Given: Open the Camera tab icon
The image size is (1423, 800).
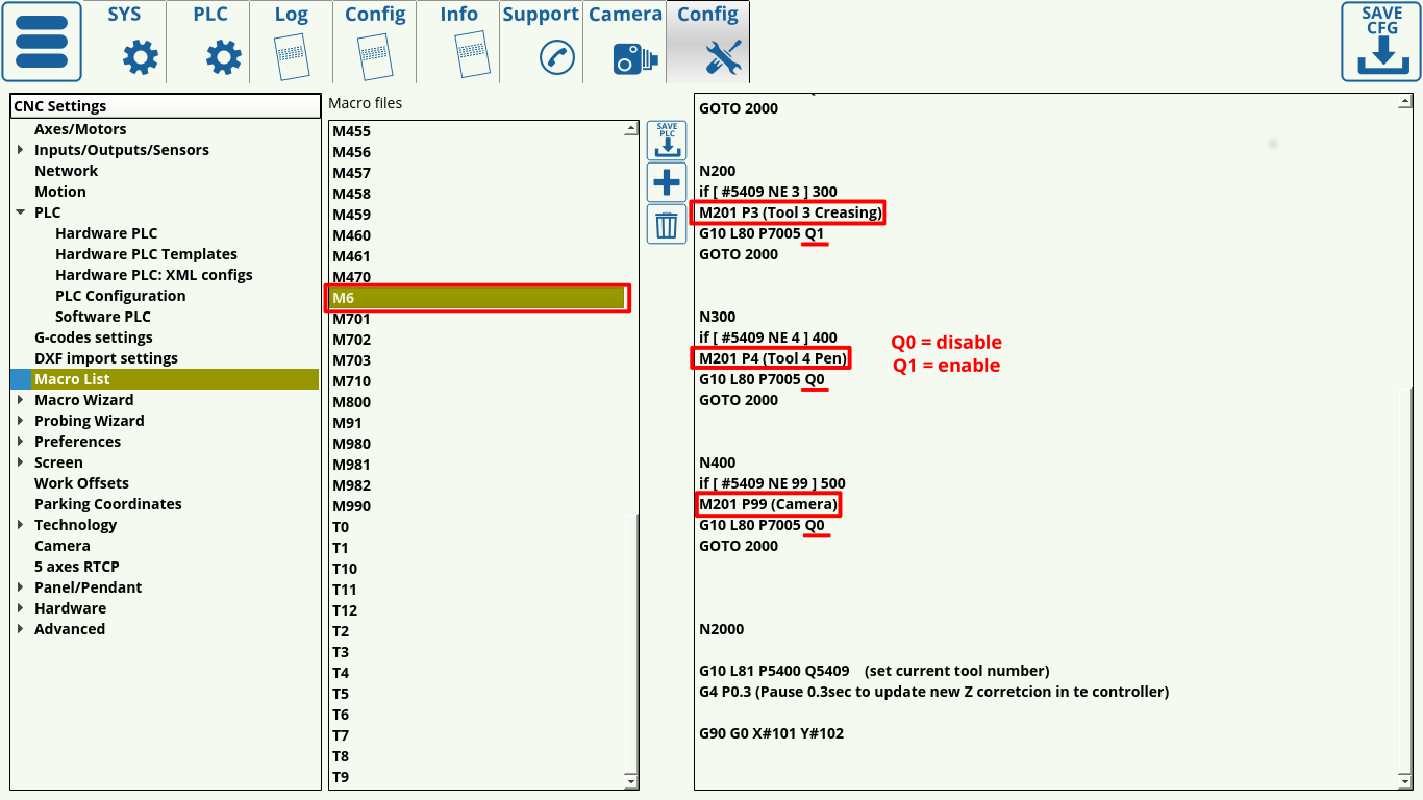Looking at the screenshot, I should (x=625, y=42).
